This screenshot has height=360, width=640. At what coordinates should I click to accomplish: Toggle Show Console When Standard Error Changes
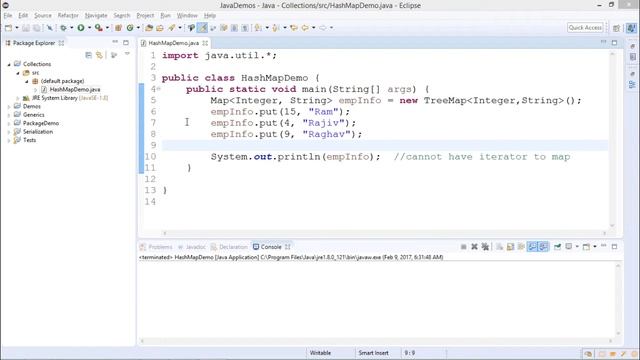tap(543, 247)
